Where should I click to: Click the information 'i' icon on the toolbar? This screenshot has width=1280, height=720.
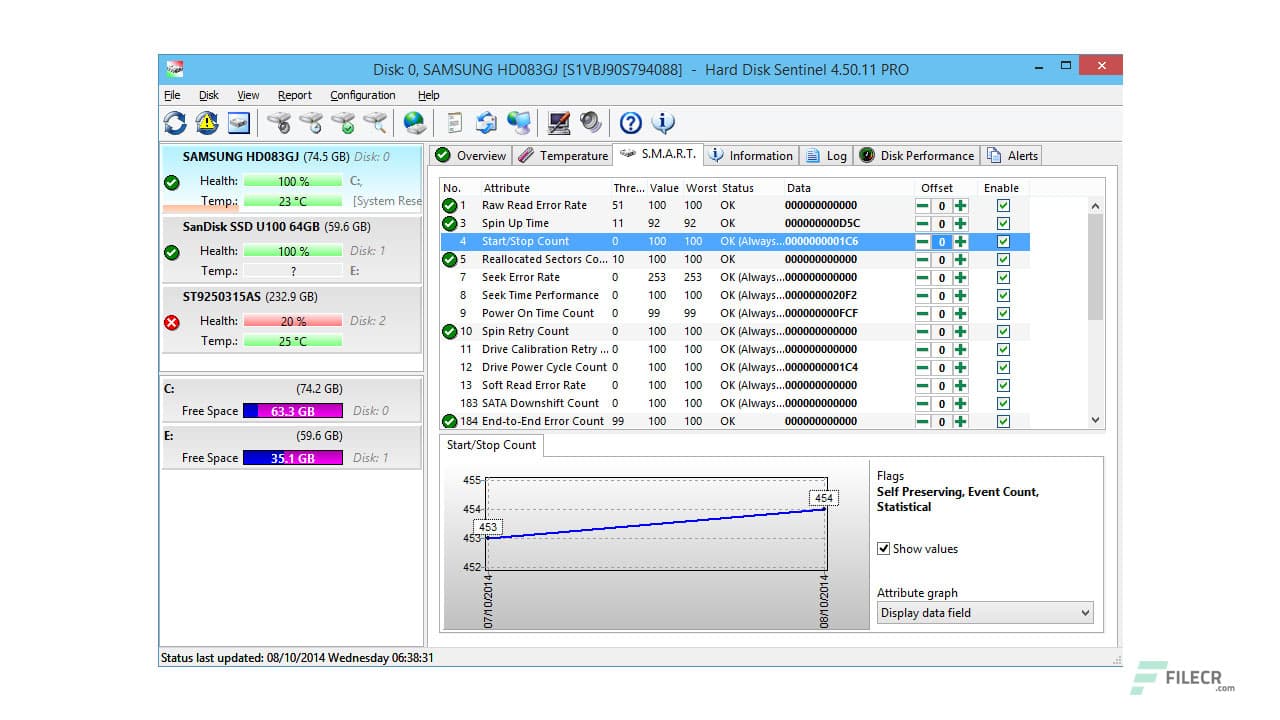click(662, 122)
